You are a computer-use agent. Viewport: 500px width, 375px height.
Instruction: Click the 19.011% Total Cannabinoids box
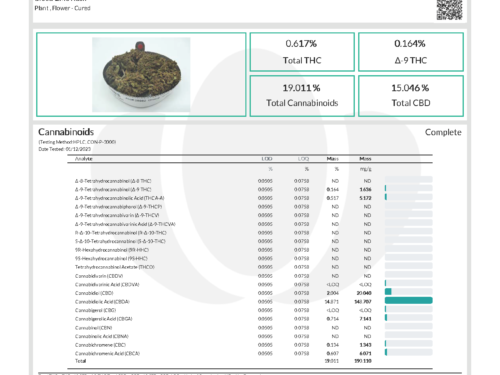(302, 96)
